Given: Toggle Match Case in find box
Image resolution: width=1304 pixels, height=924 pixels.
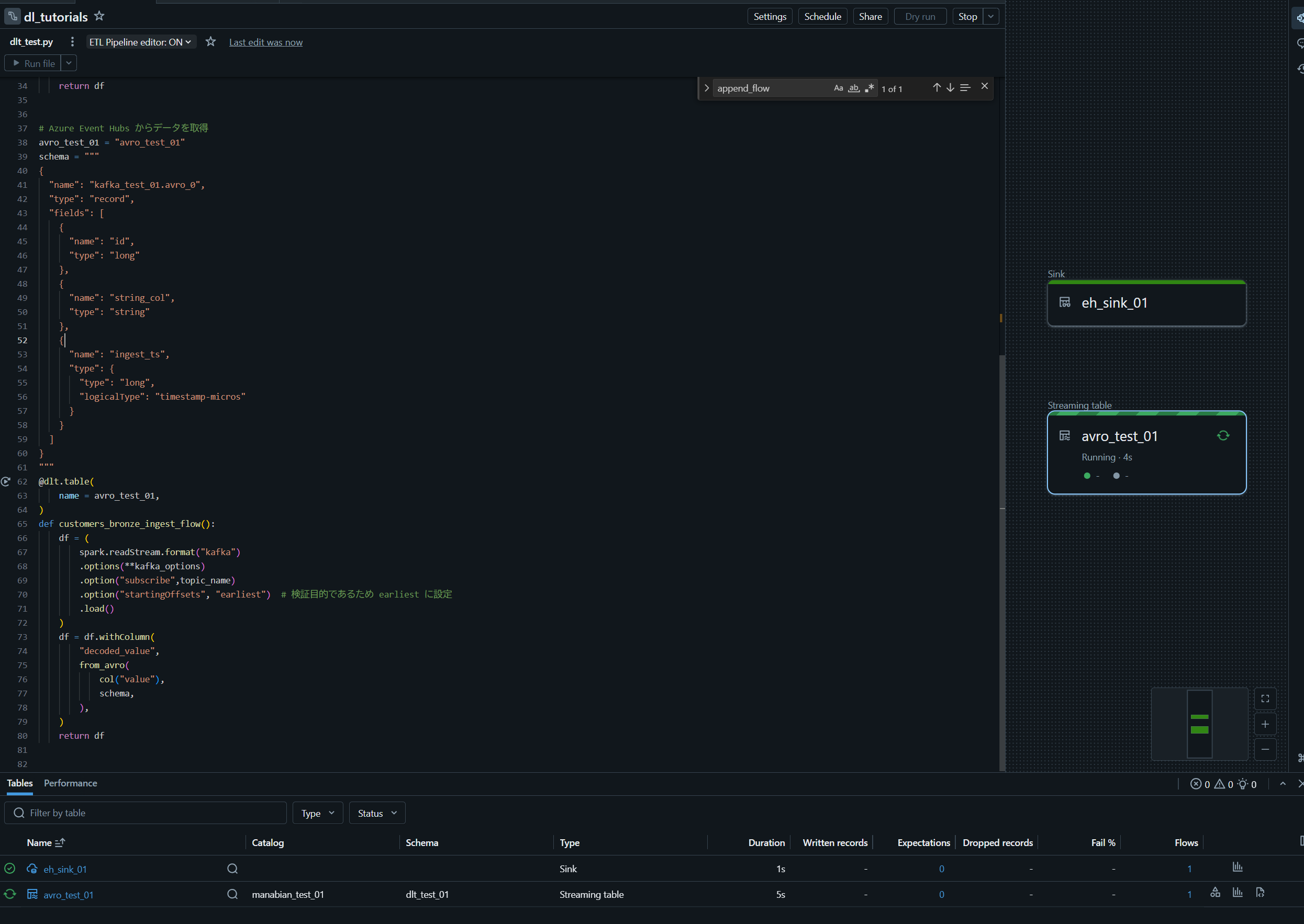Looking at the screenshot, I should point(838,88).
